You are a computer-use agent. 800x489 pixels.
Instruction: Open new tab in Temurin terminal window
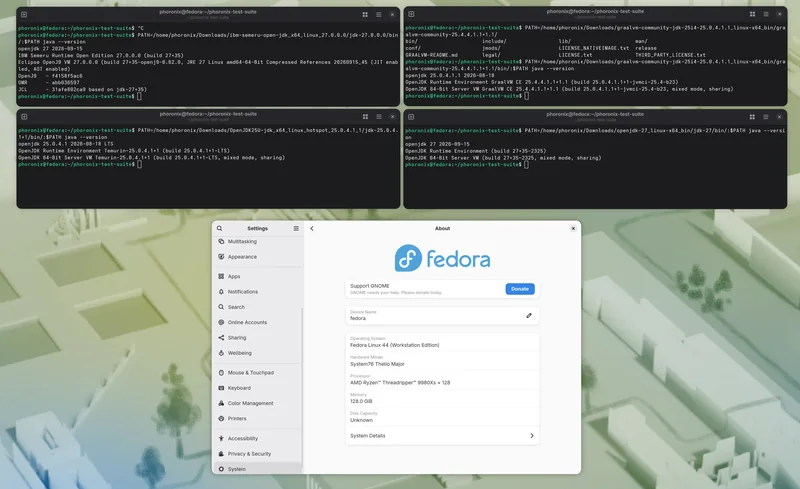pos(24,117)
